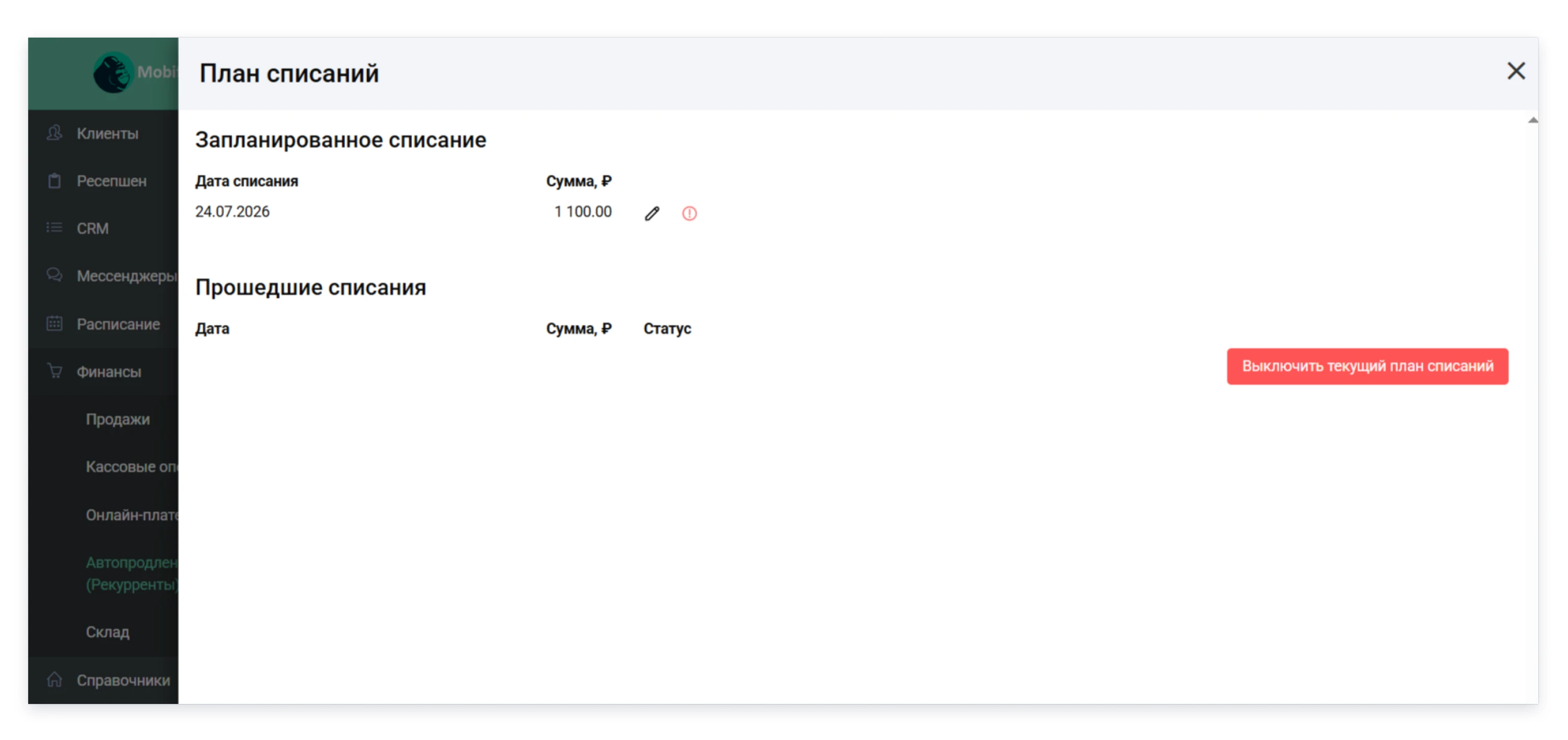The height and width of the screenshot is (740, 1568).
Task: Click the План списаний title
Action: pos(289,73)
